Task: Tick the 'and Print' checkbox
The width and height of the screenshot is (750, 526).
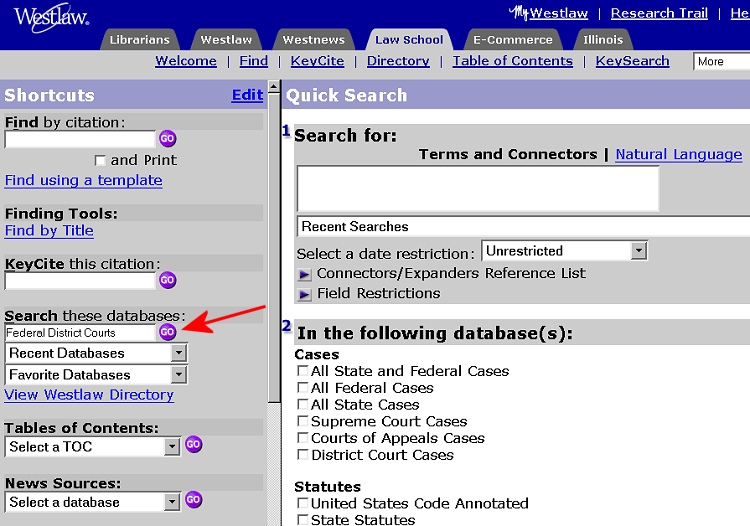Action: 100,160
